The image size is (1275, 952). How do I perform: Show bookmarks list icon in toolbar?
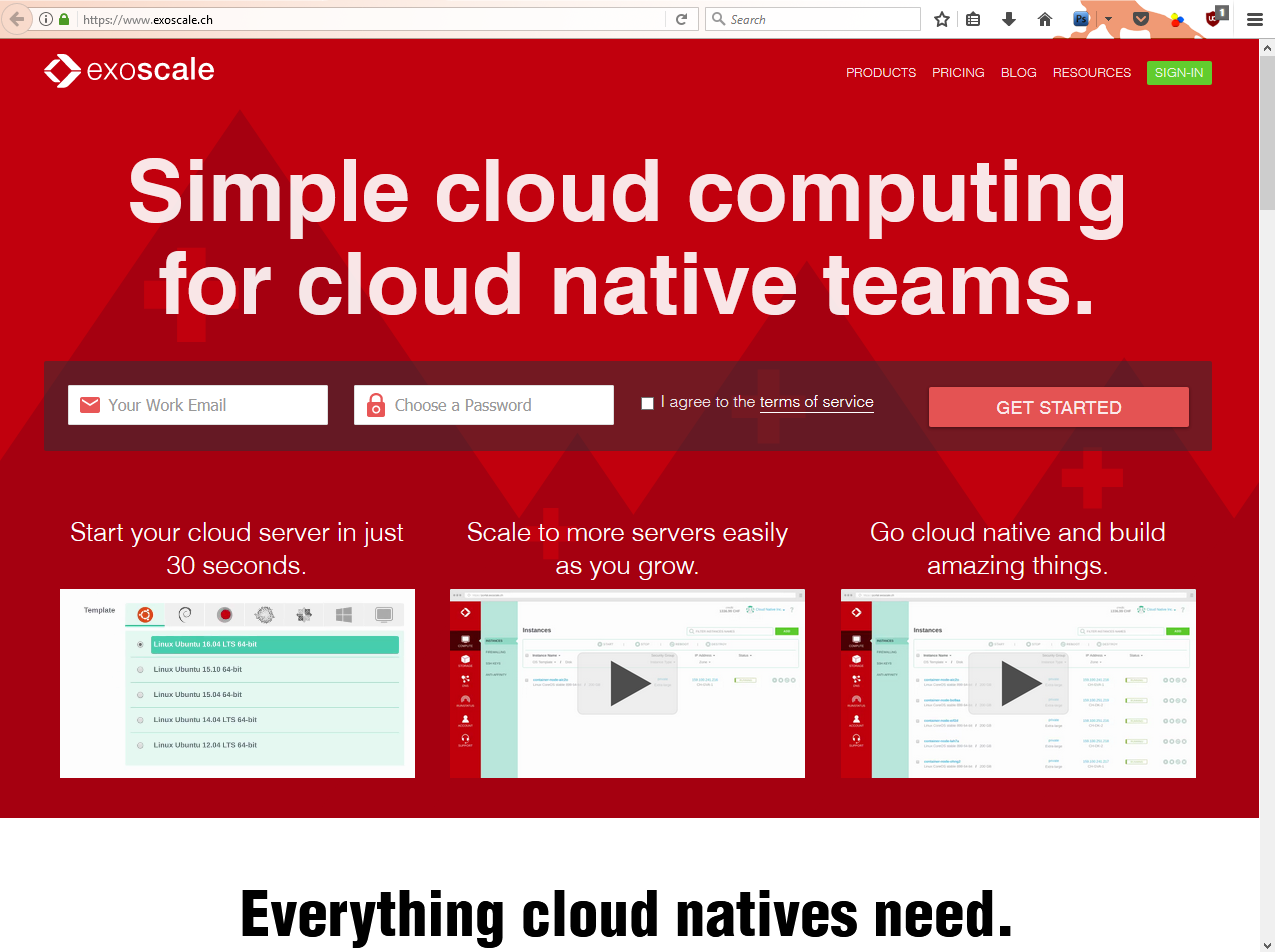[973, 19]
